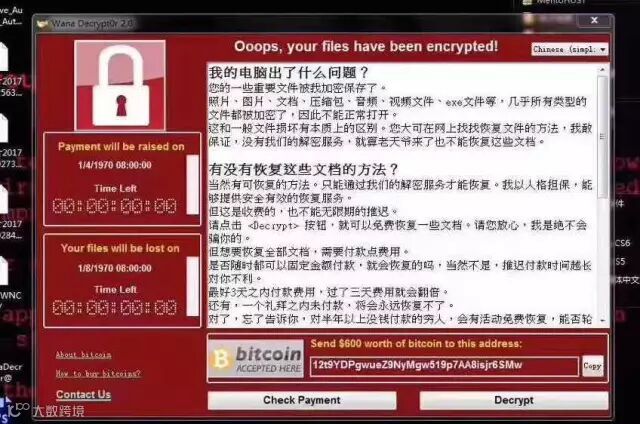Image resolution: width=640 pixels, height=424 pixels.
Task: Click the white padlock image
Action: tap(120, 86)
